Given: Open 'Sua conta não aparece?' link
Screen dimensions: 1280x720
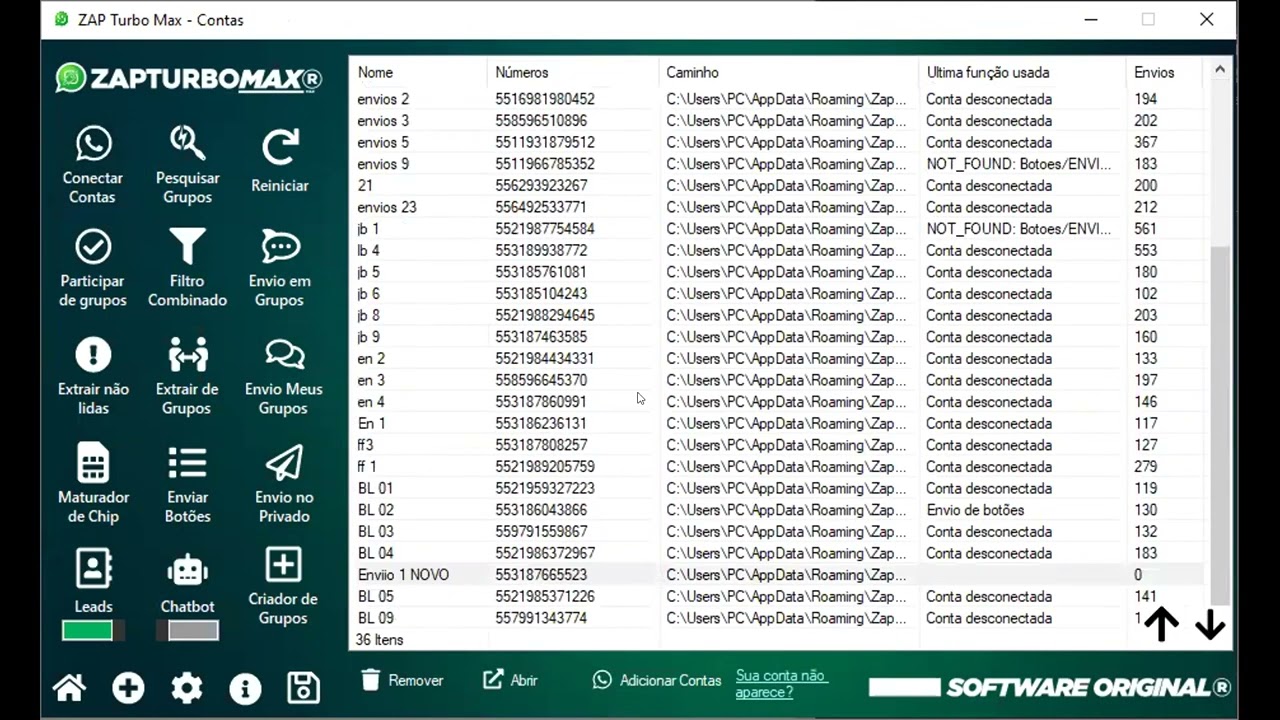Looking at the screenshot, I should coord(781,684).
